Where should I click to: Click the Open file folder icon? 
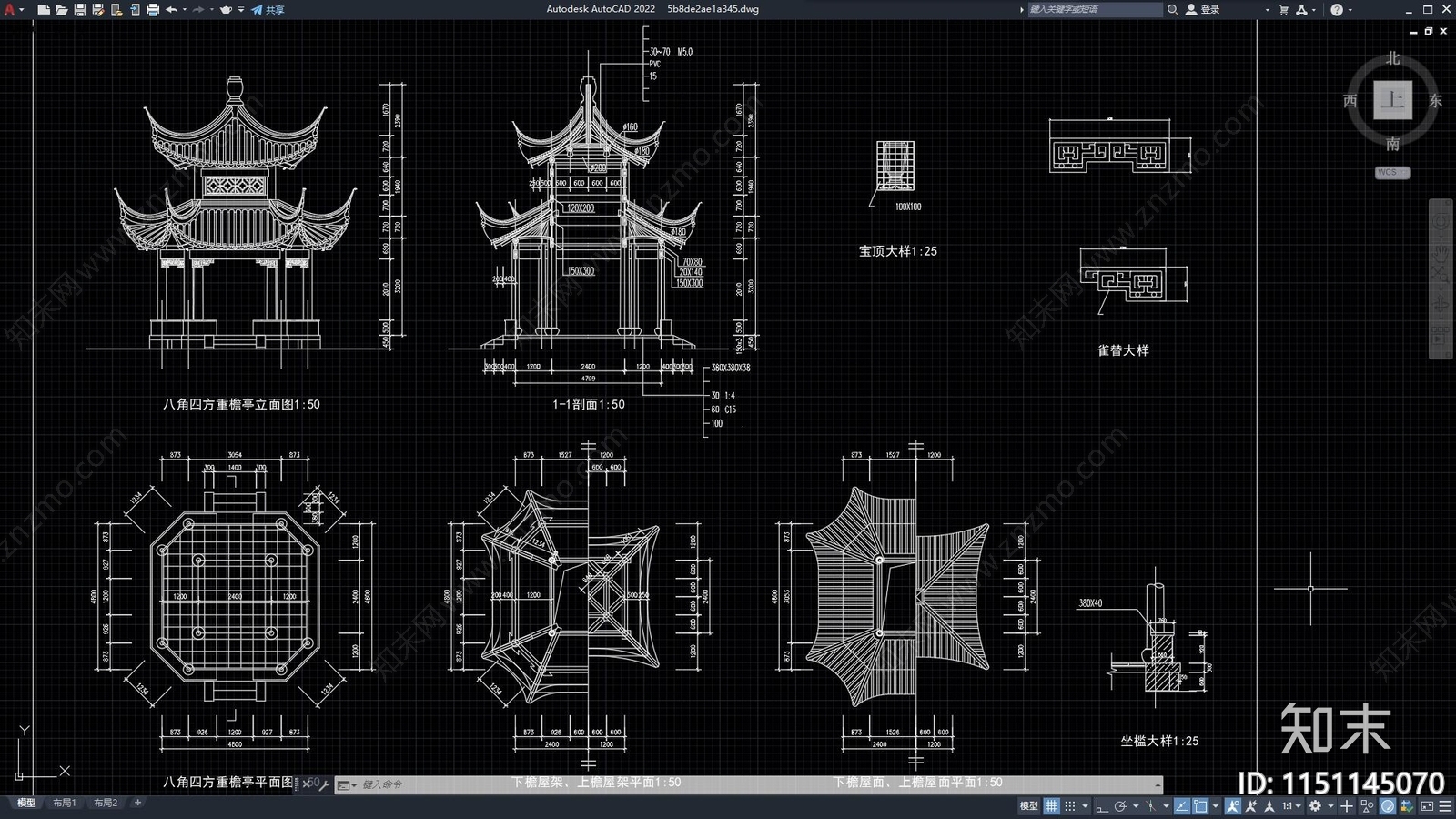61,10
